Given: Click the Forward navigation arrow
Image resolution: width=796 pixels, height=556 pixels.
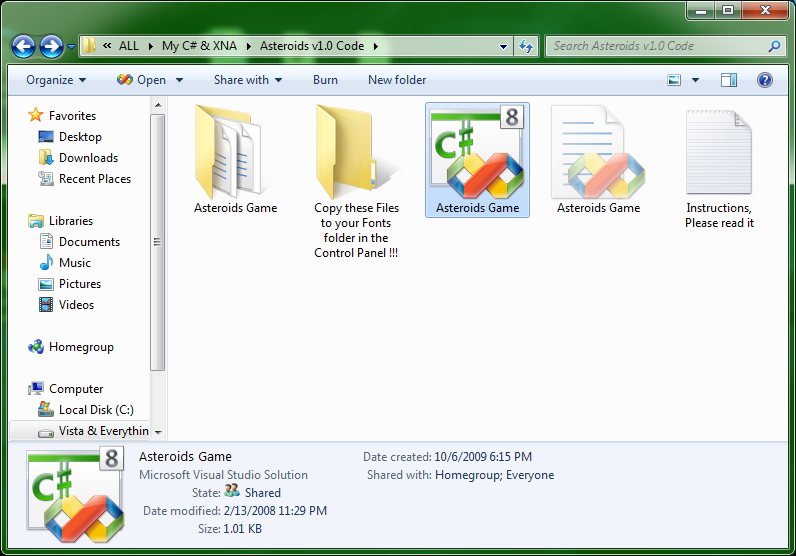Looking at the screenshot, I should click(51, 46).
